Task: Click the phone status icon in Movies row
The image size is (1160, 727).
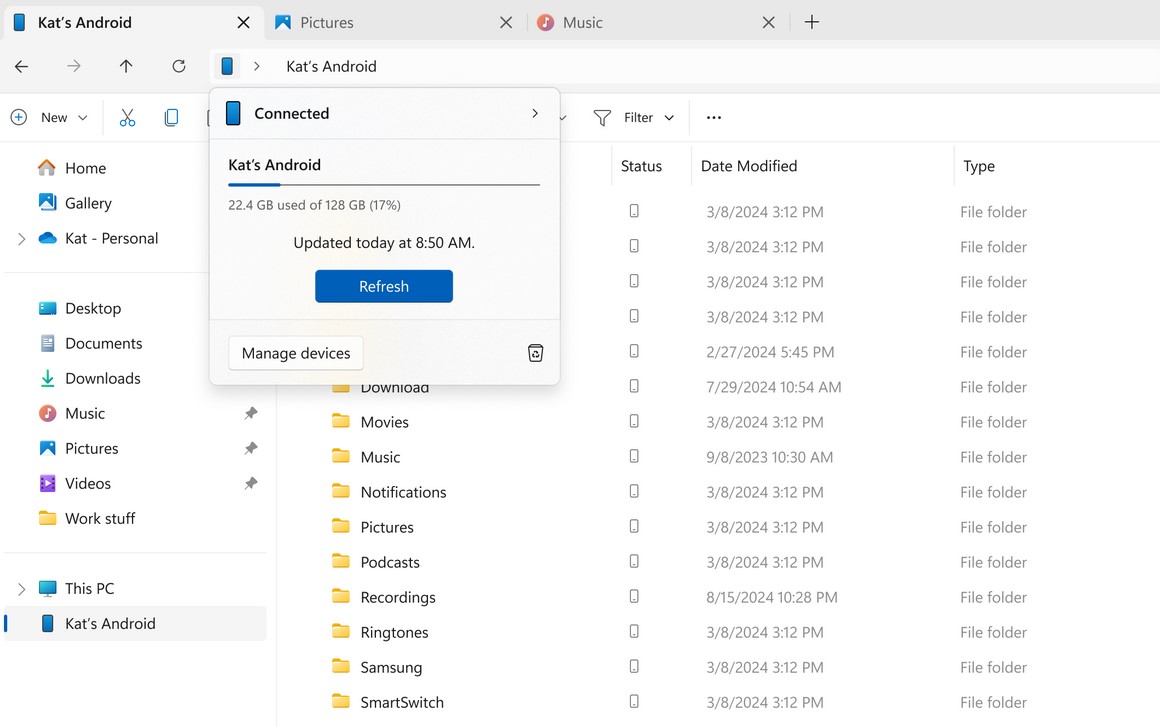Action: pos(634,422)
